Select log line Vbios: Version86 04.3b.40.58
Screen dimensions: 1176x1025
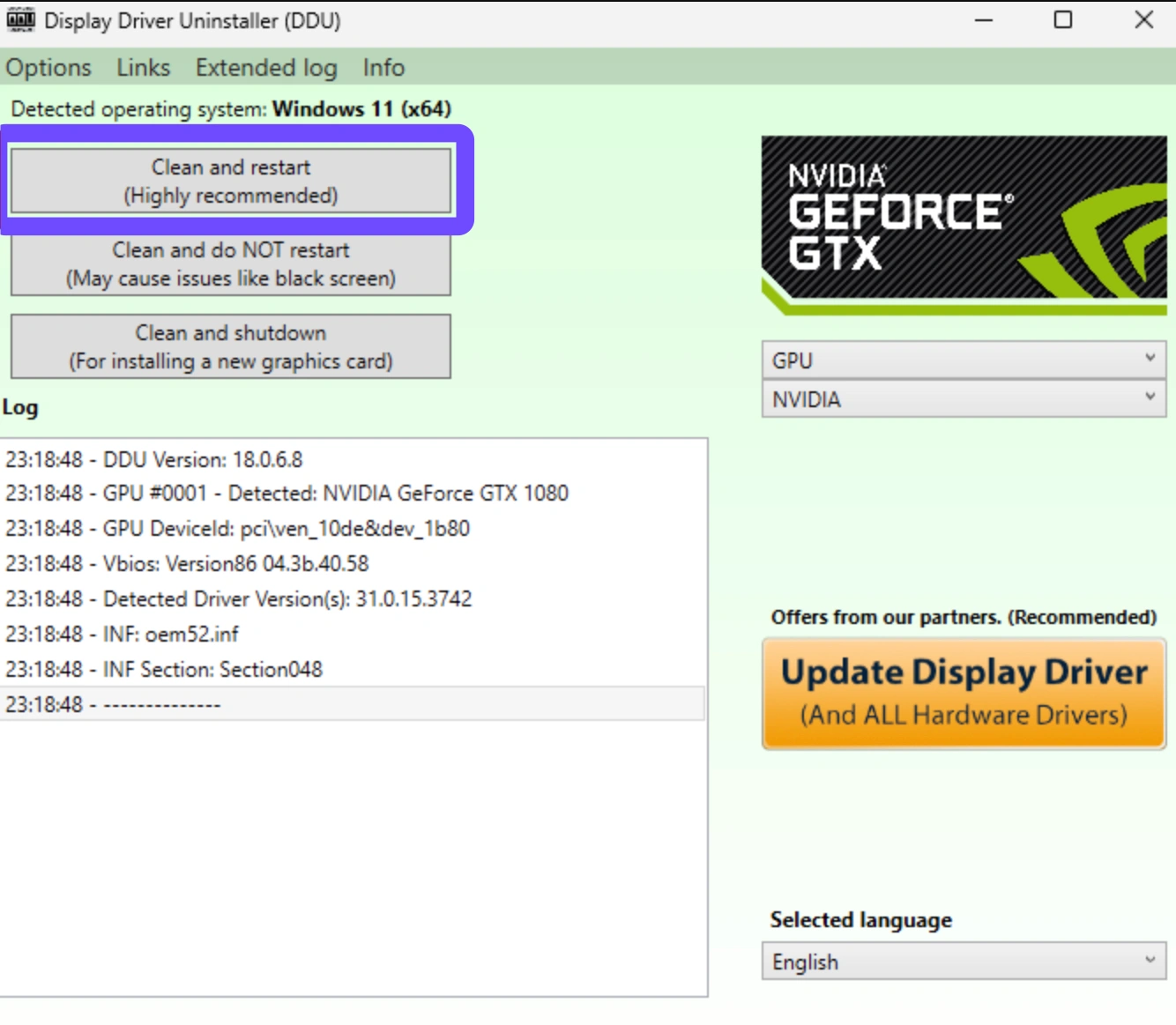(x=353, y=563)
